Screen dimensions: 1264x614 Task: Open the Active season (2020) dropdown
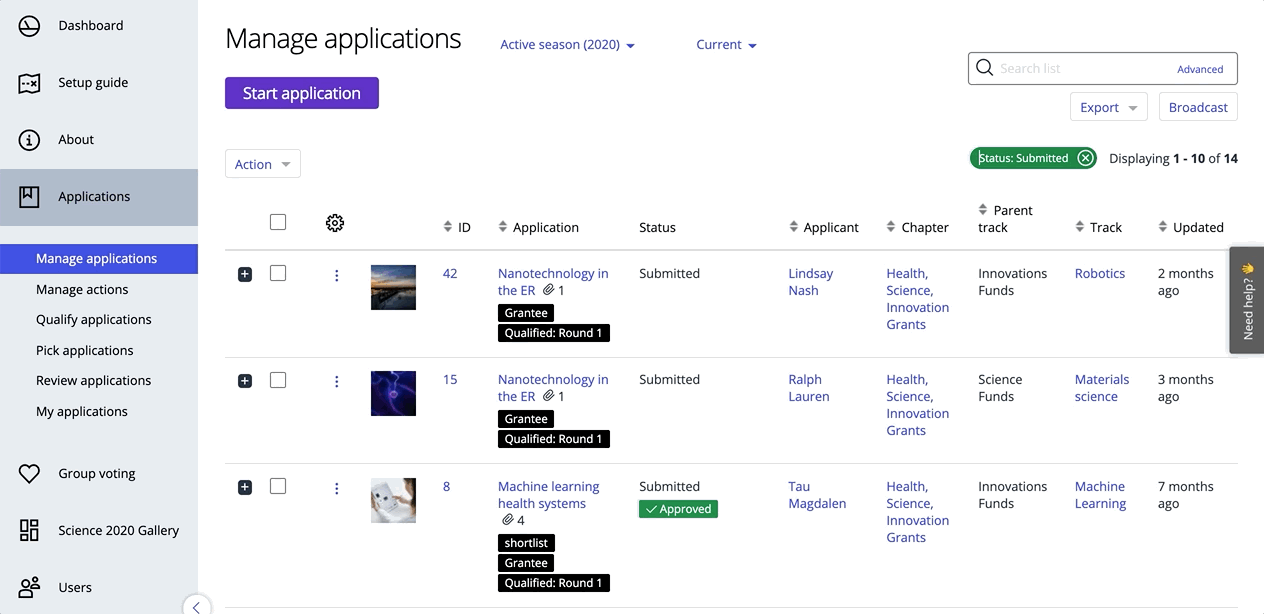click(567, 45)
